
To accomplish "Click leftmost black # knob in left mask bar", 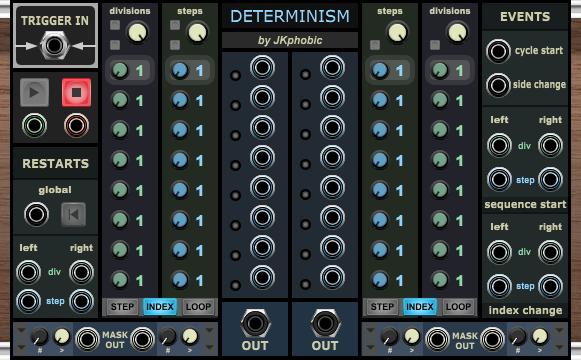I will pos(39,336).
